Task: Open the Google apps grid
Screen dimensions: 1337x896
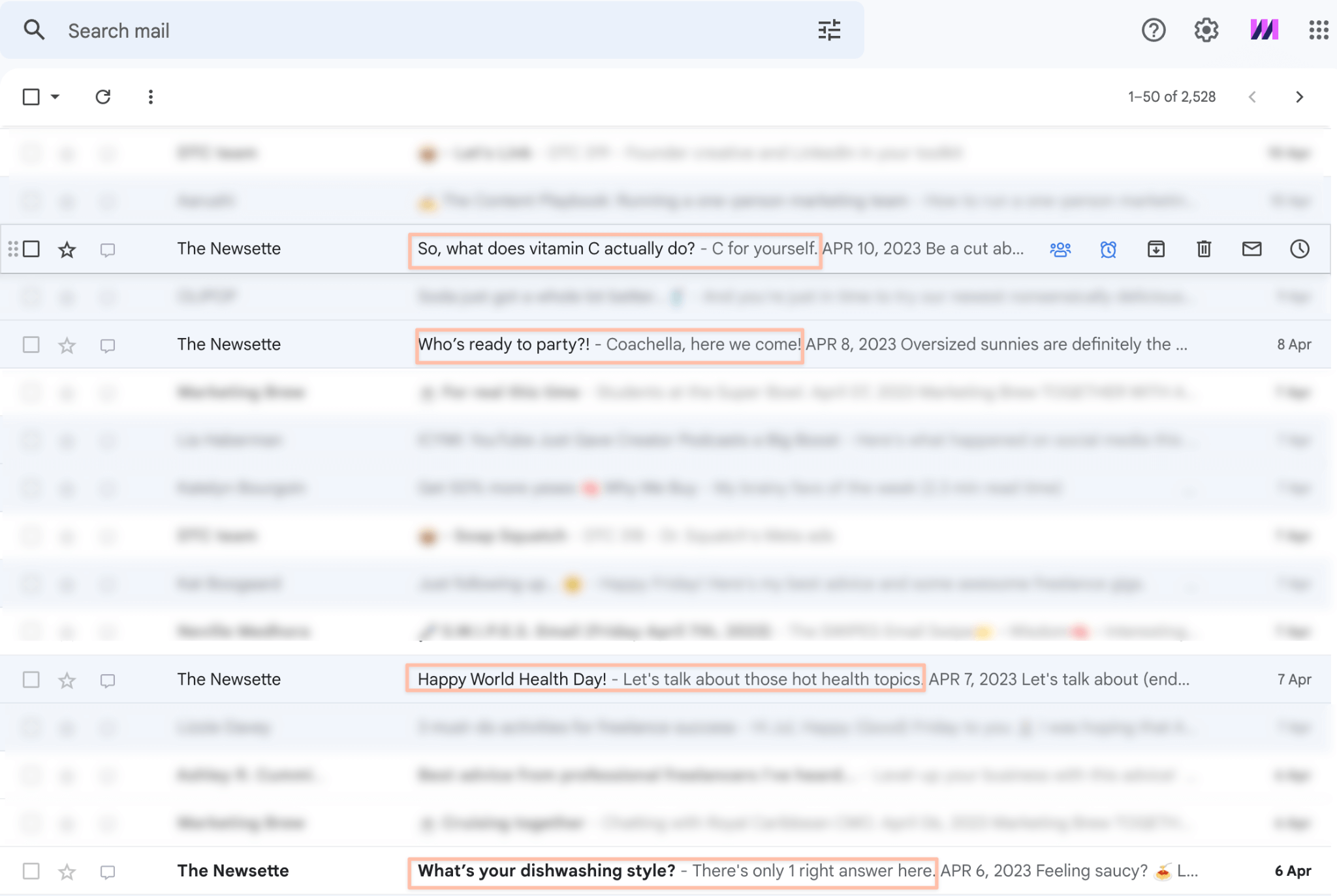Action: pos(1318,30)
